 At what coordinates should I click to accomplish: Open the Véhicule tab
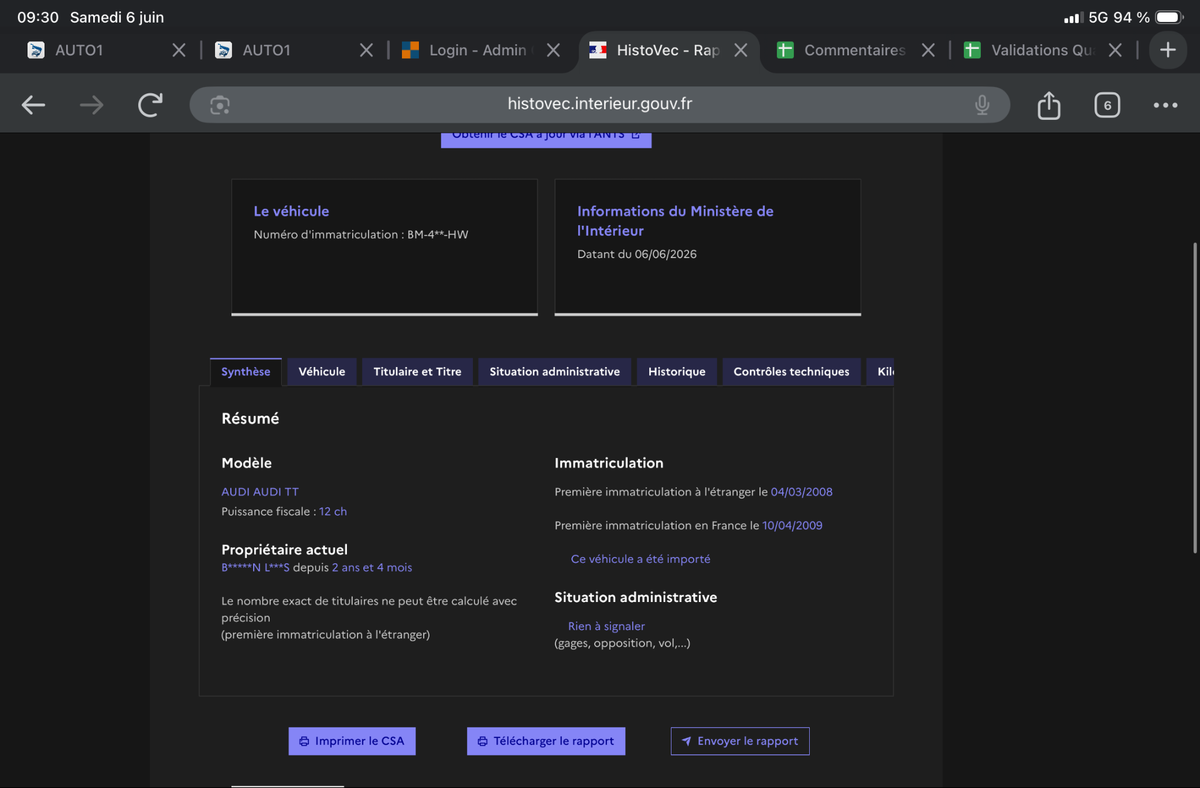(322, 372)
